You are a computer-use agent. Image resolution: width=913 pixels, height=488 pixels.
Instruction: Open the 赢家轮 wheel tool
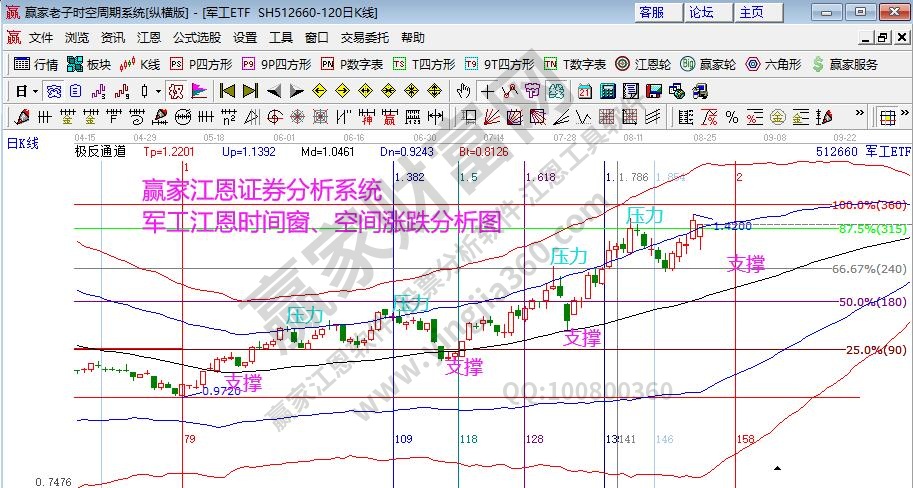click(x=709, y=64)
